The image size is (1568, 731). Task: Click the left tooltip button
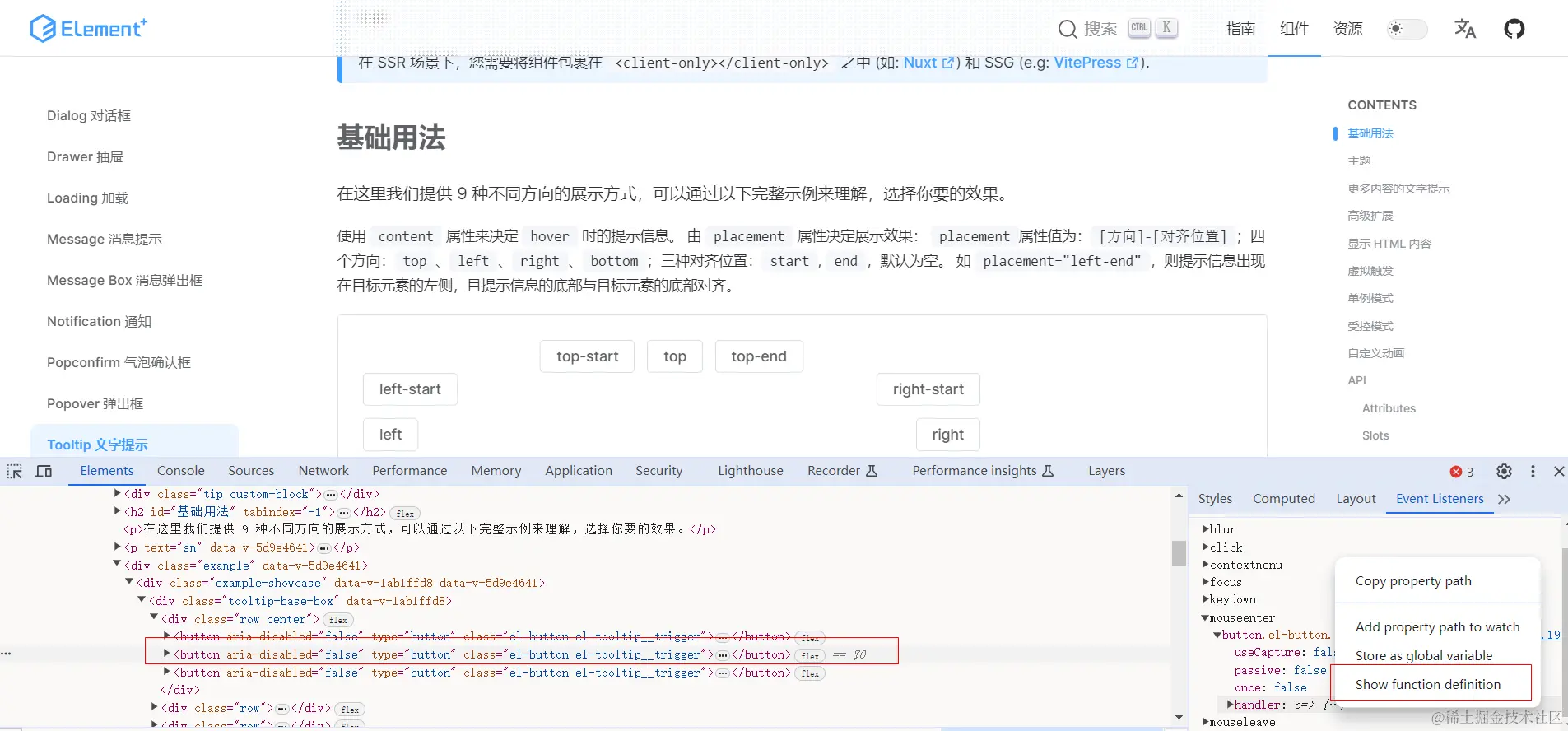pyautogui.click(x=391, y=435)
